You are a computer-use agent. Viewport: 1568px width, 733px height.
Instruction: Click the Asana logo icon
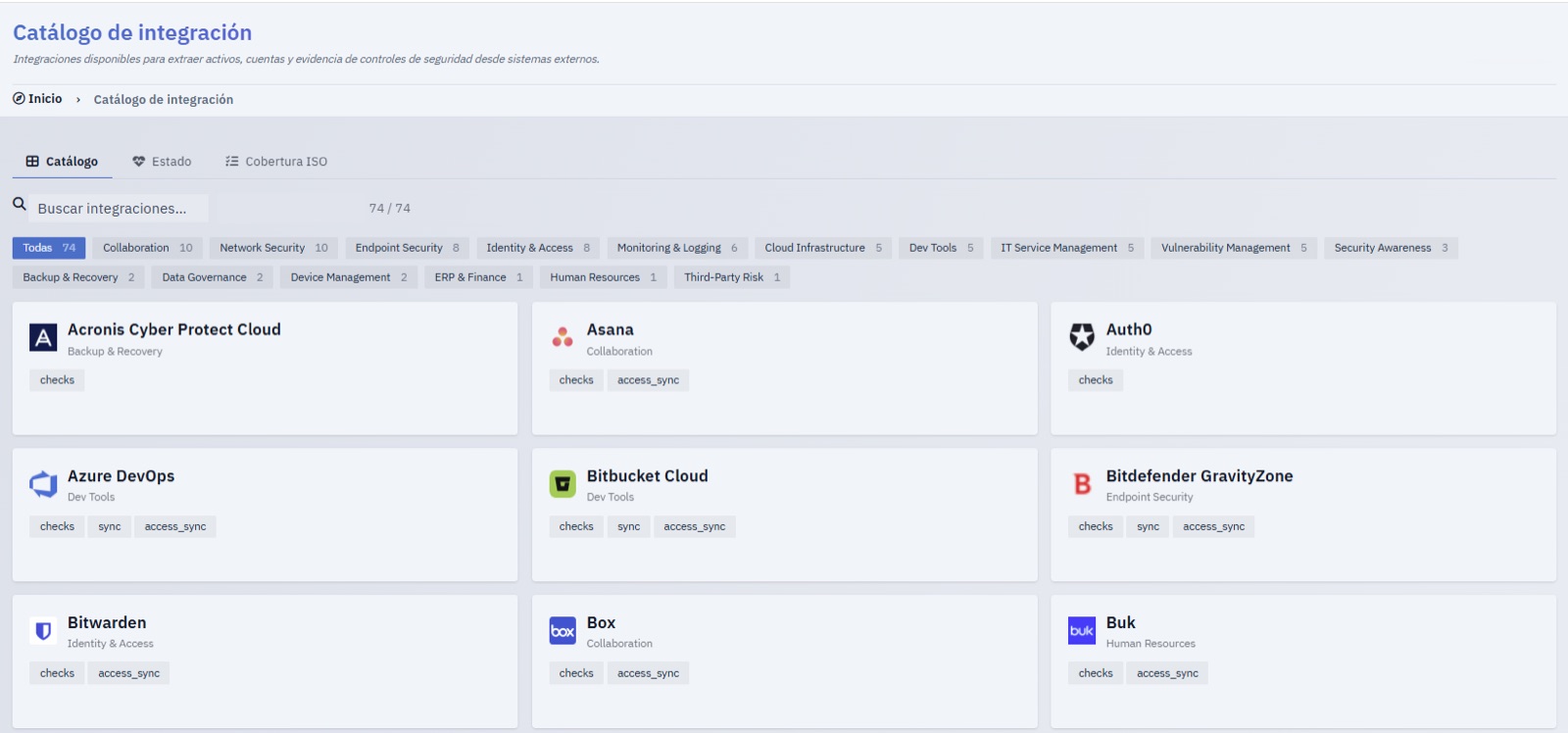click(x=563, y=338)
